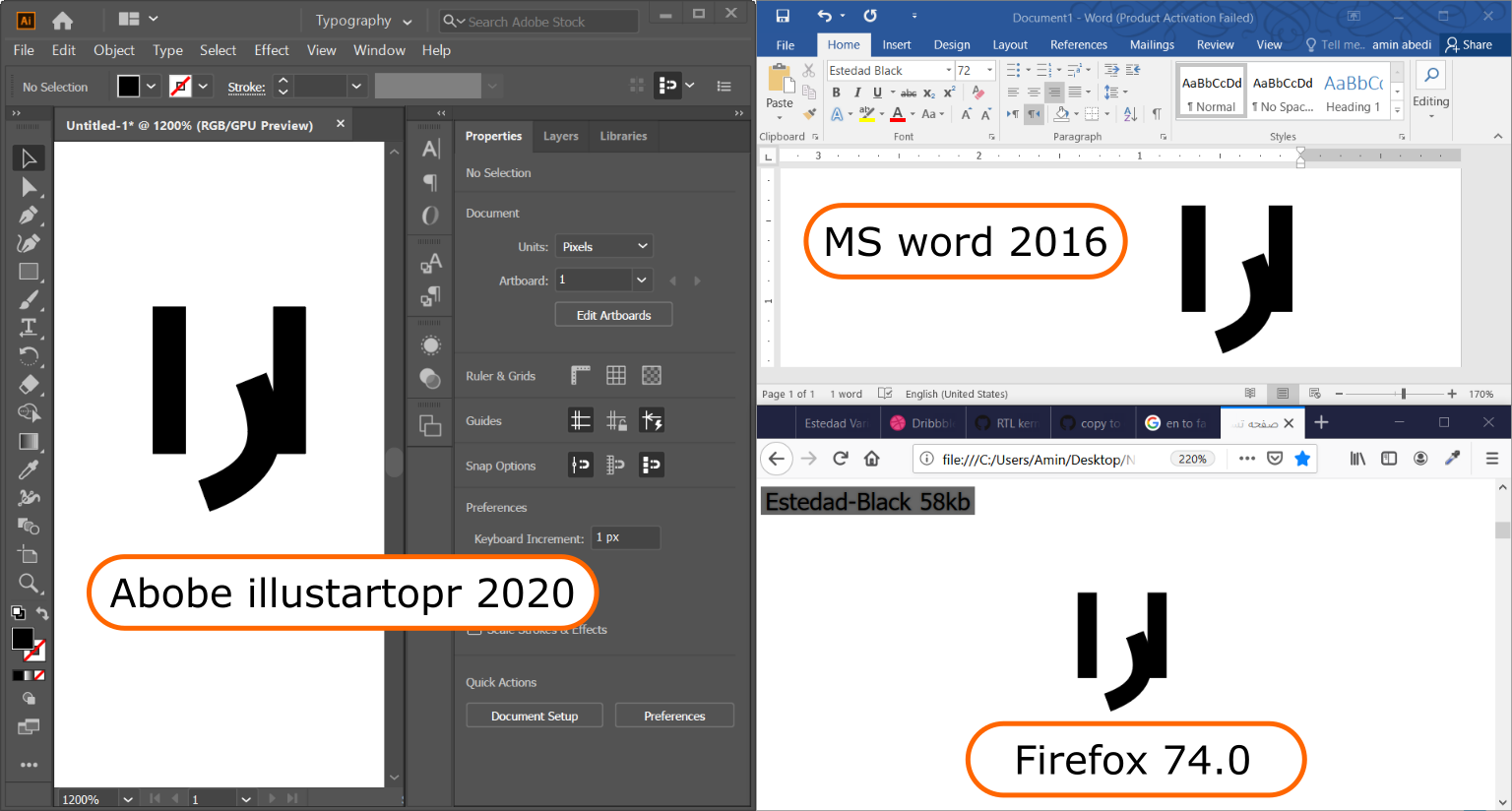Select the Eraser tool in Illustrator

click(x=29, y=385)
